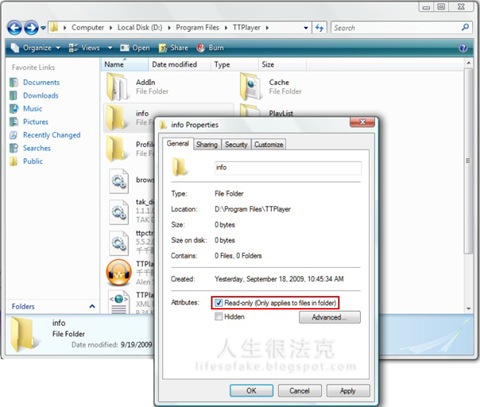Image resolution: width=480 pixels, height=407 pixels.
Task: Open Pictures favorite link
Action: click(35, 122)
